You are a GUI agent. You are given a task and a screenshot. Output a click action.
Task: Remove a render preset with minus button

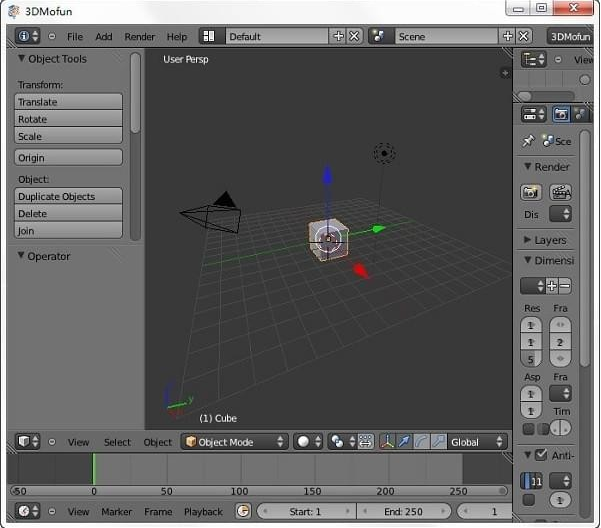tap(565, 286)
